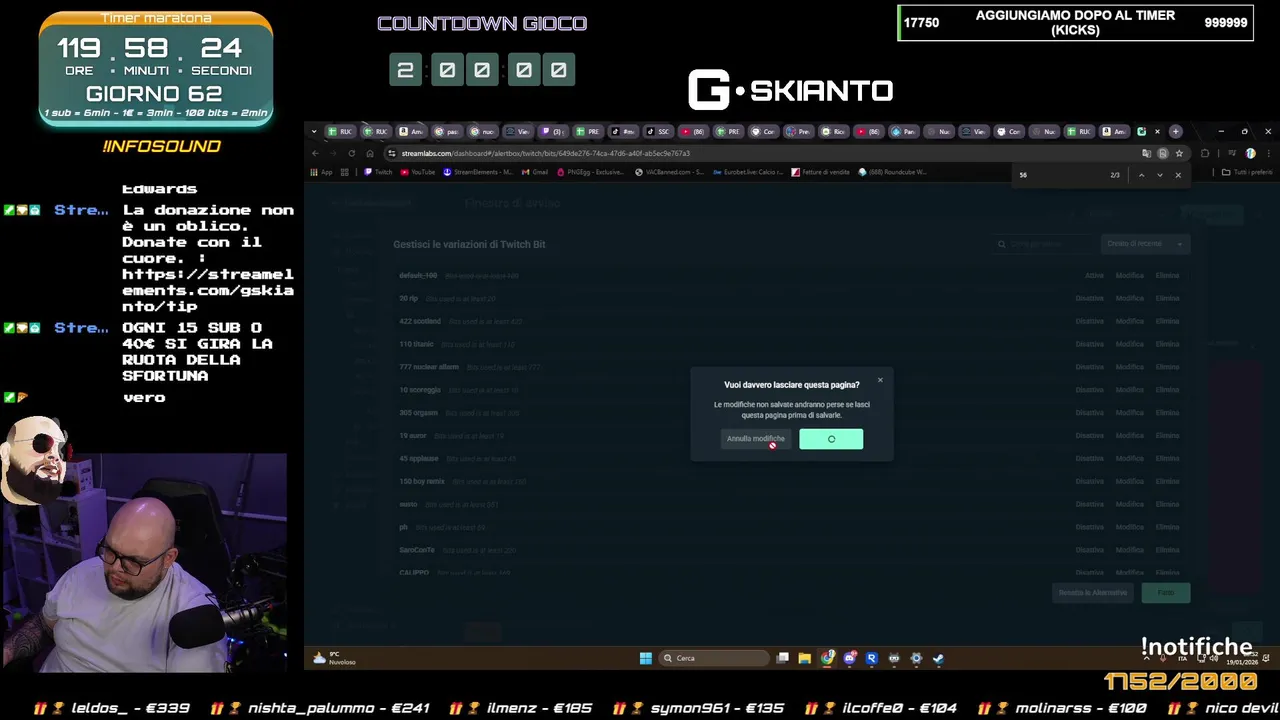Open File Explorer from taskbar
The image size is (1280, 720).
coord(804,658)
